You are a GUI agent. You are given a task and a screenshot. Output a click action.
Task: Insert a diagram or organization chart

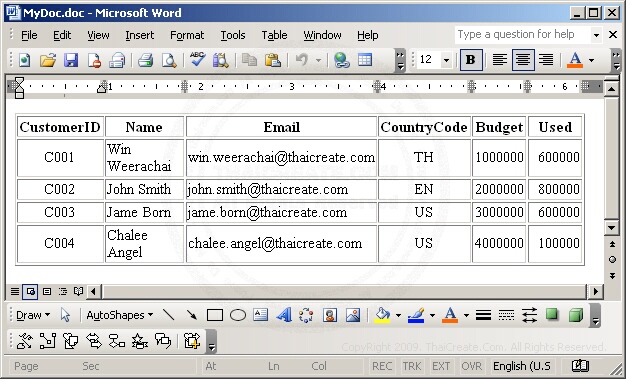click(306, 315)
